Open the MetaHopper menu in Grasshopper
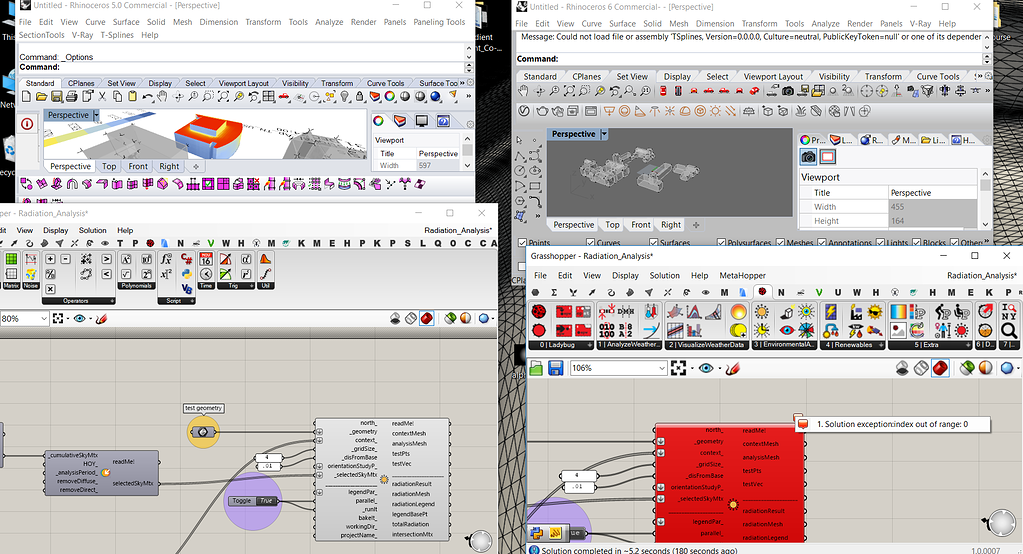Viewport: 1023px width, 554px height. click(742, 275)
